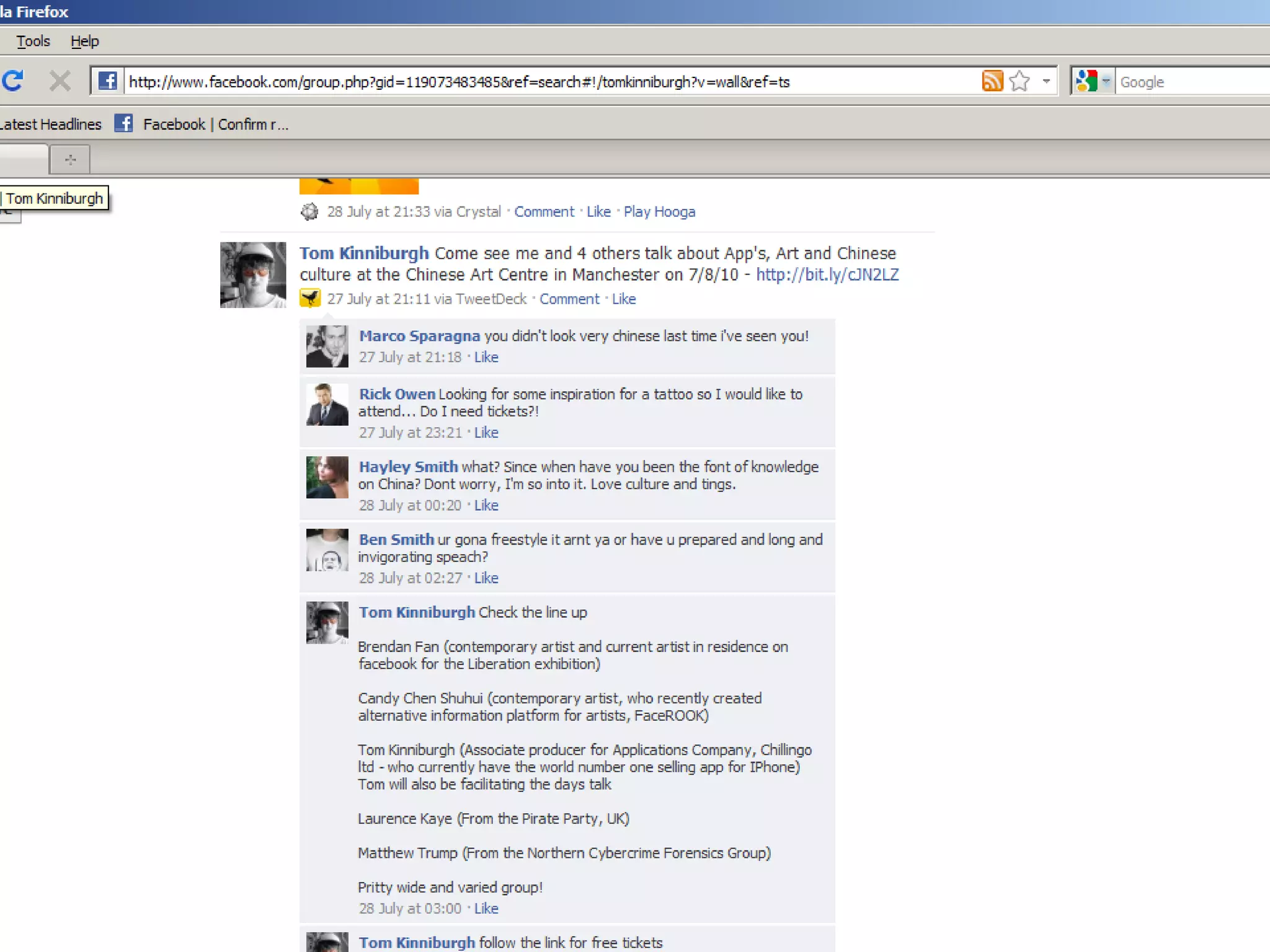Screen dimensions: 1270x952
Task: Click the Google search engine icon
Action: tap(1086, 81)
